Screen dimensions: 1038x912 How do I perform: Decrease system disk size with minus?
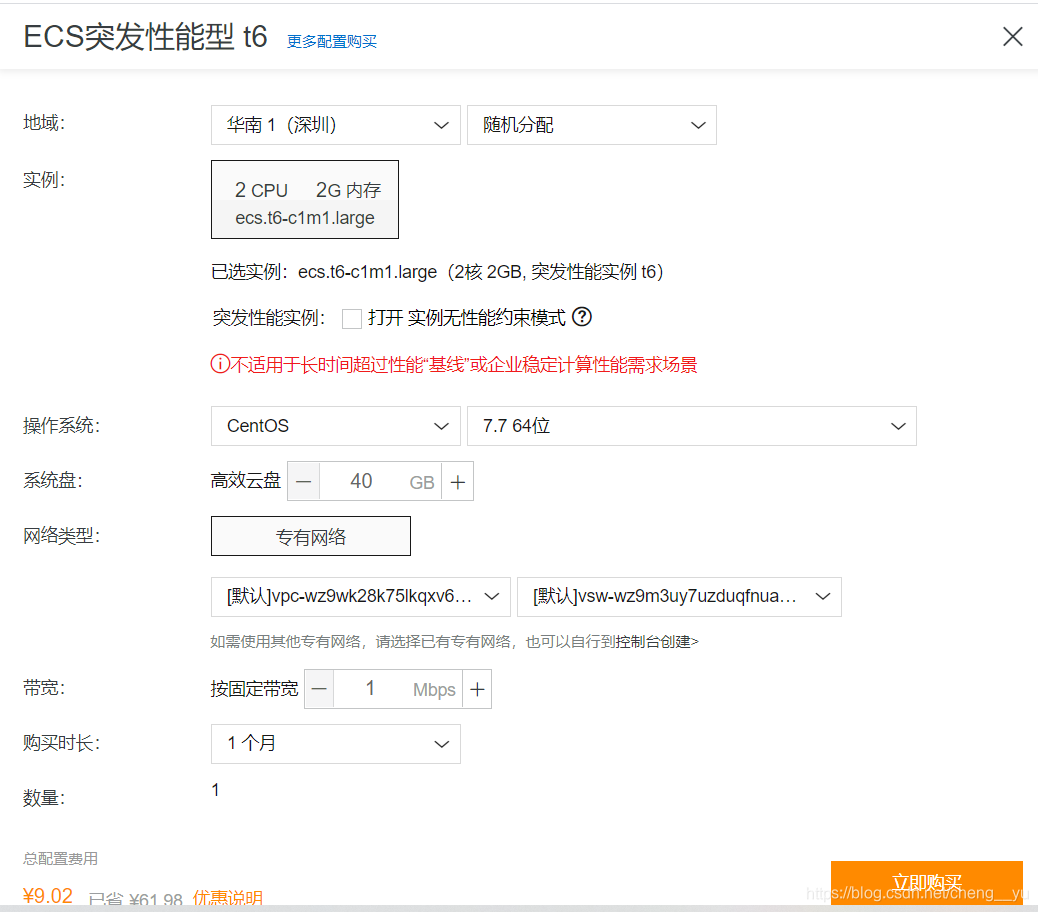[304, 481]
